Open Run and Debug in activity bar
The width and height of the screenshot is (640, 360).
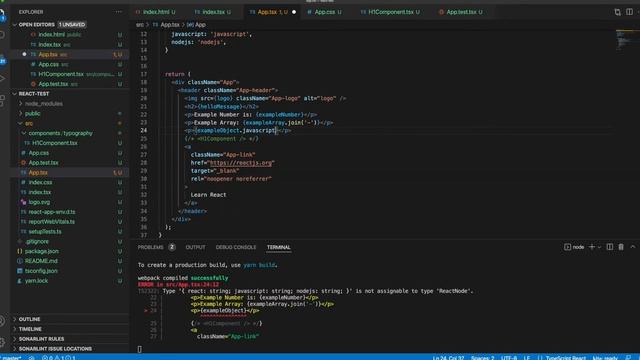2,79
